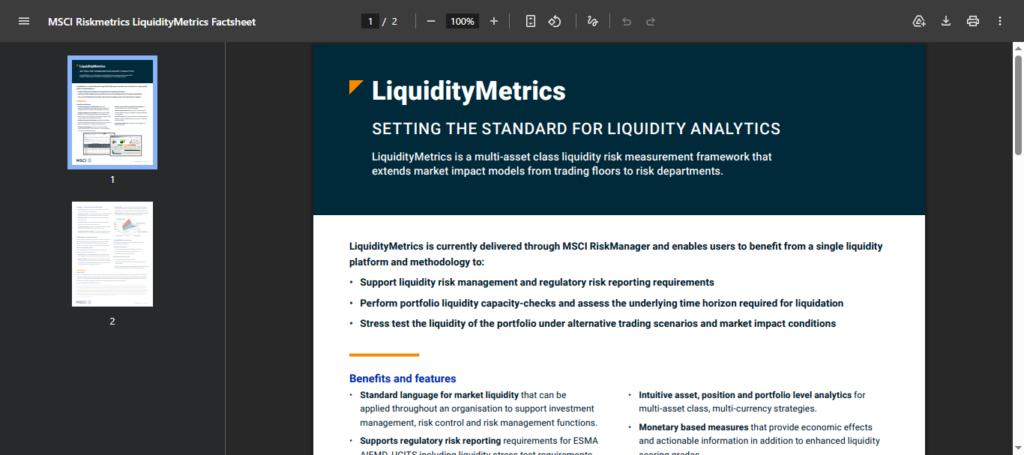Click 'Intuitive asset, position and portfolio level analytics'

(745, 395)
